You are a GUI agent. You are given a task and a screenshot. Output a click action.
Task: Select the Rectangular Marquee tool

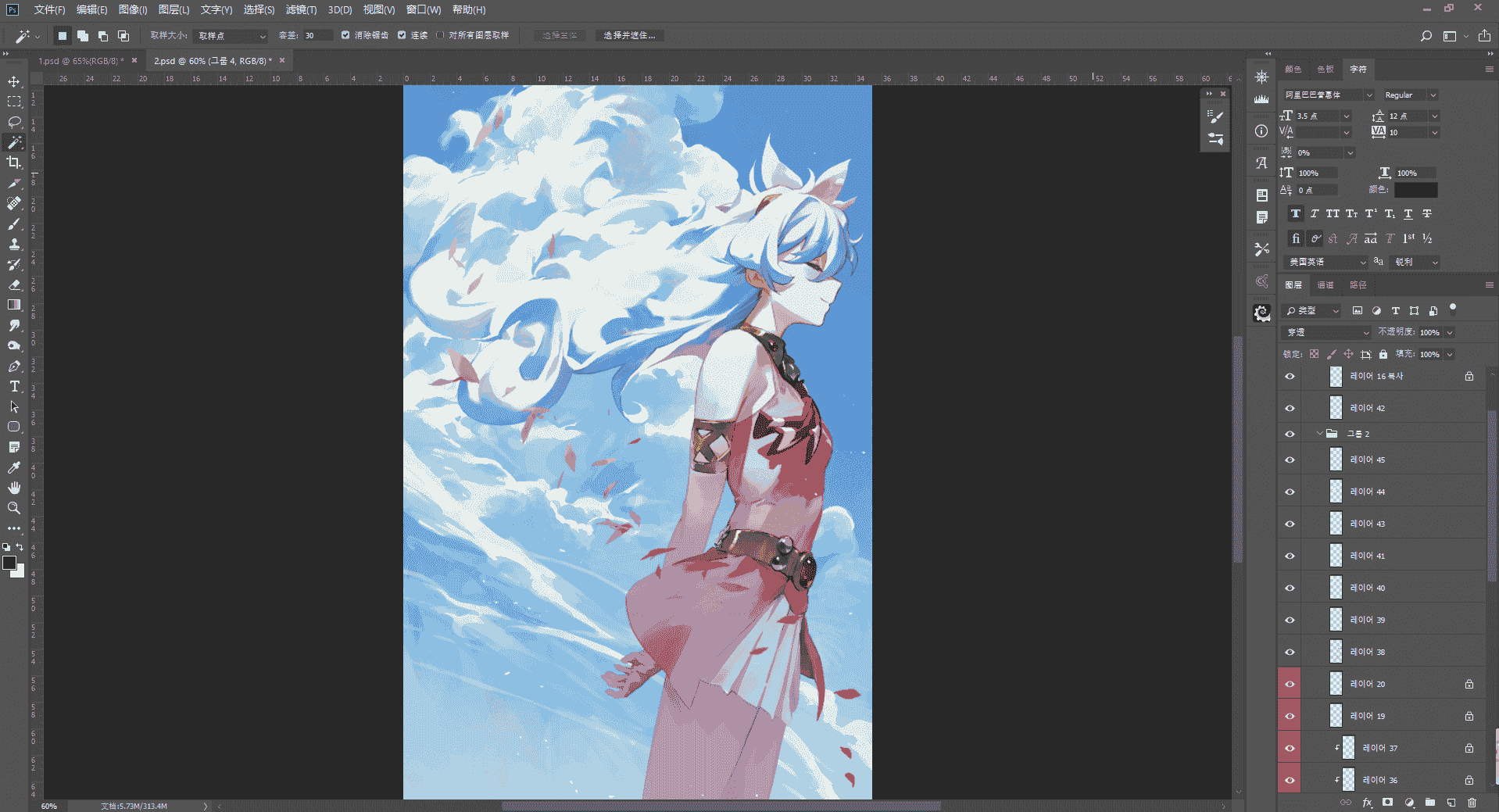[x=14, y=102]
